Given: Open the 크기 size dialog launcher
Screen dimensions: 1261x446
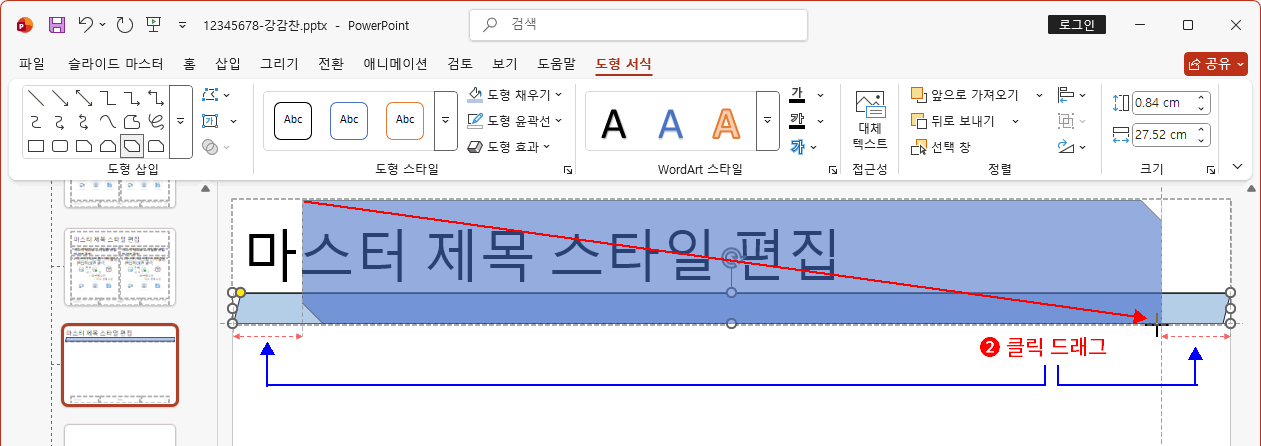Looking at the screenshot, I should pos(1210,171).
